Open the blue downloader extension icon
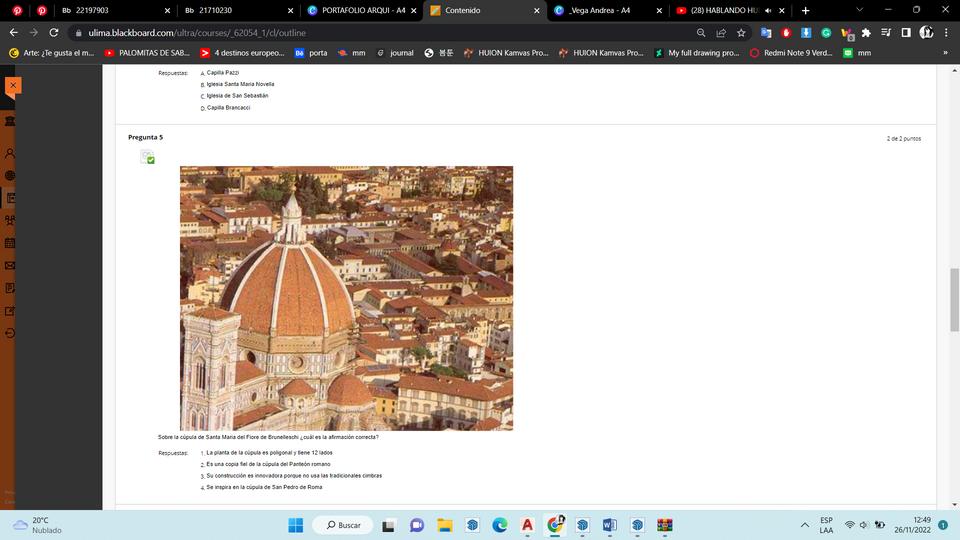Viewport: 960px width, 540px height. [x=806, y=32]
